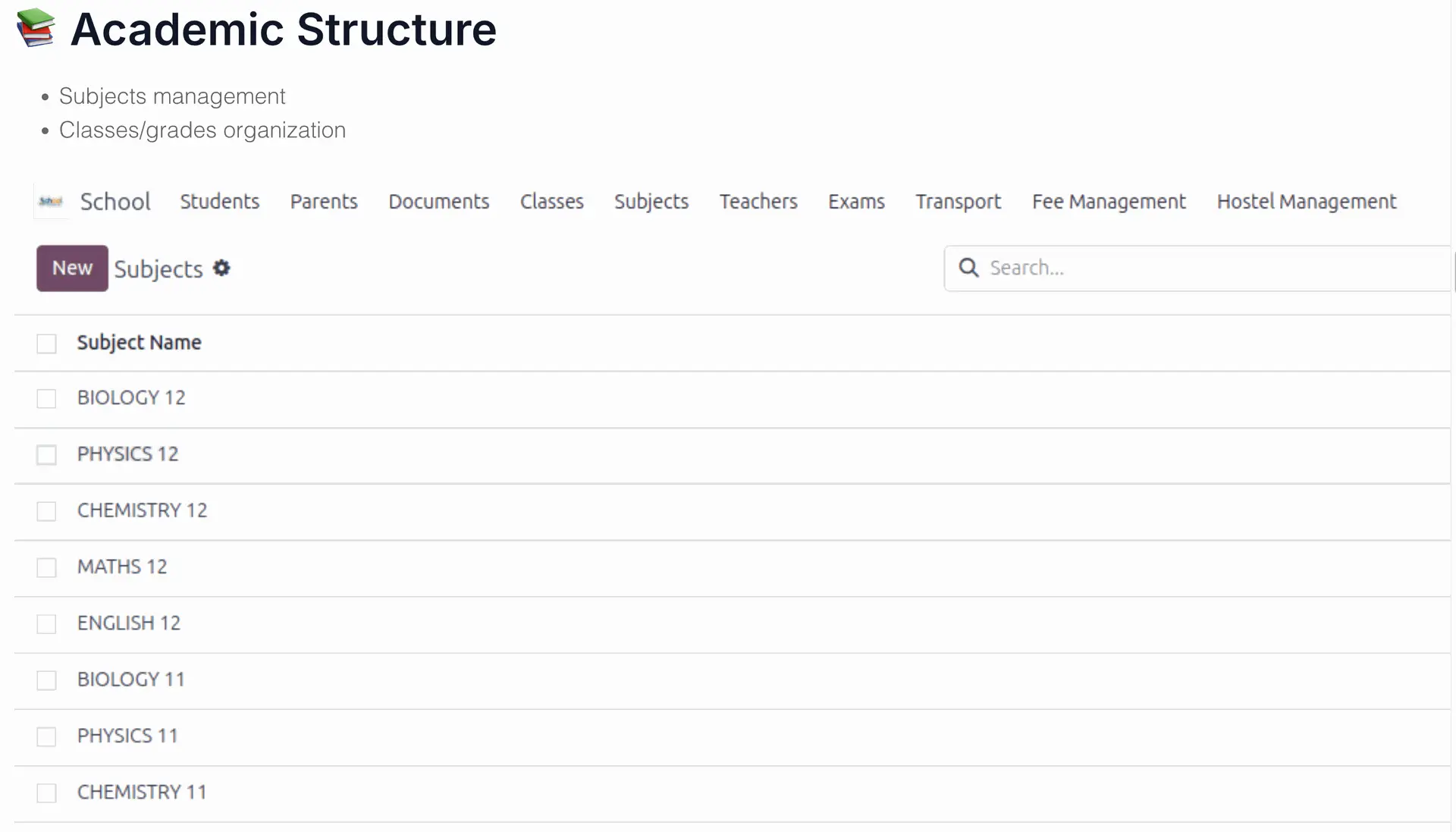This screenshot has width=1456, height=832.
Task: Tick the PHYSICS 11 row checkbox
Action: click(x=47, y=736)
